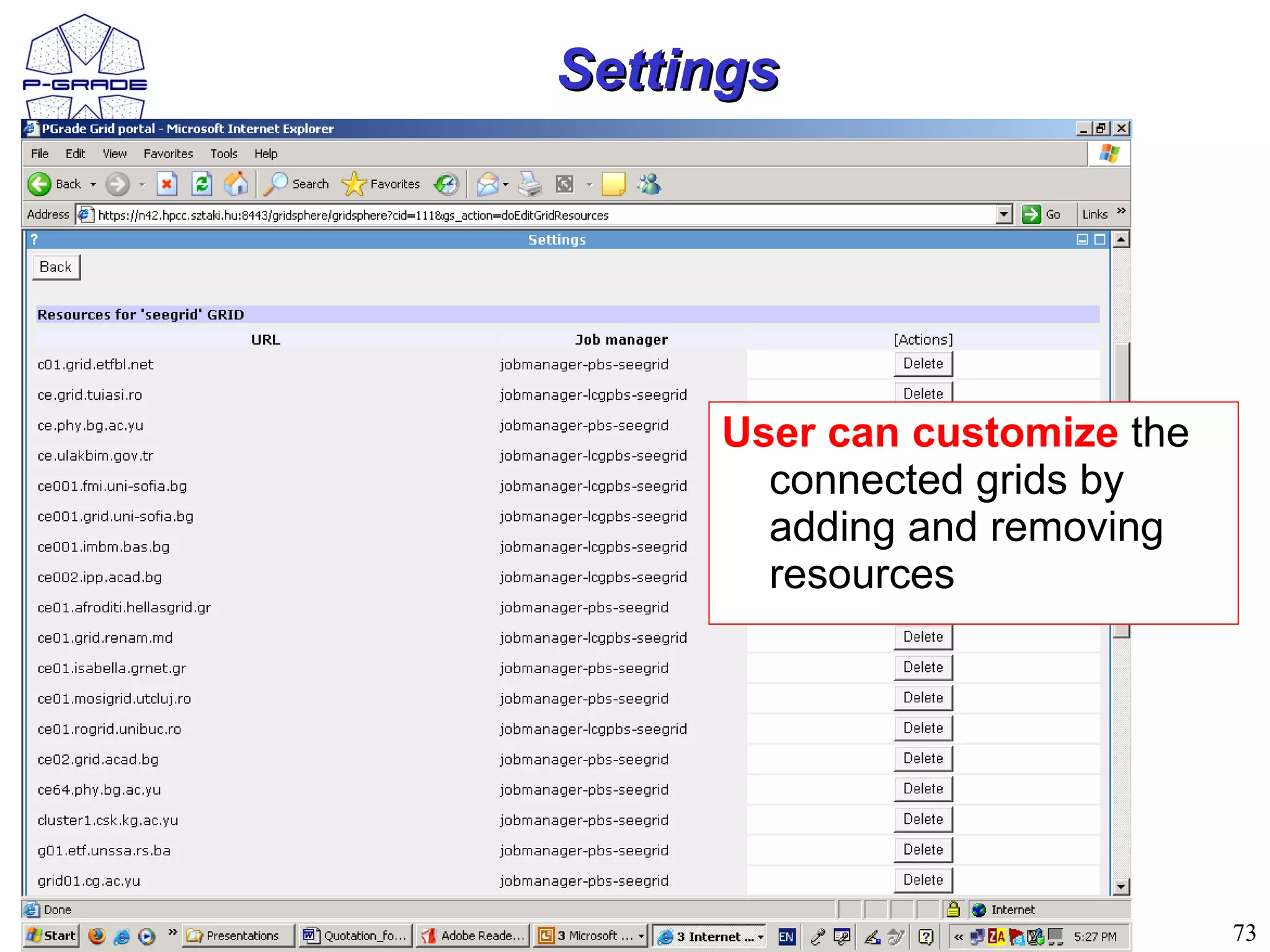The height and width of the screenshot is (952, 1270).
Task: Open the Mail dropdown arrow
Action: (x=505, y=185)
